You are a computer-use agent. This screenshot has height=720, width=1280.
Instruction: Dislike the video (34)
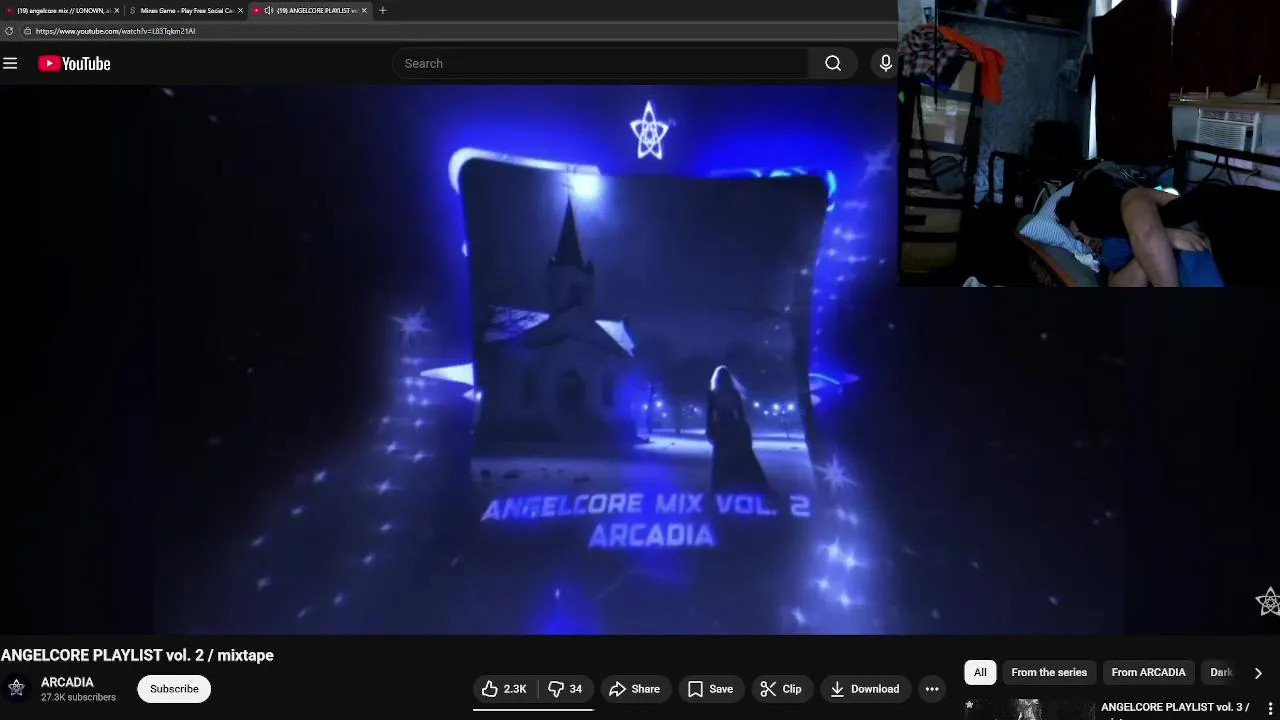click(565, 689)
